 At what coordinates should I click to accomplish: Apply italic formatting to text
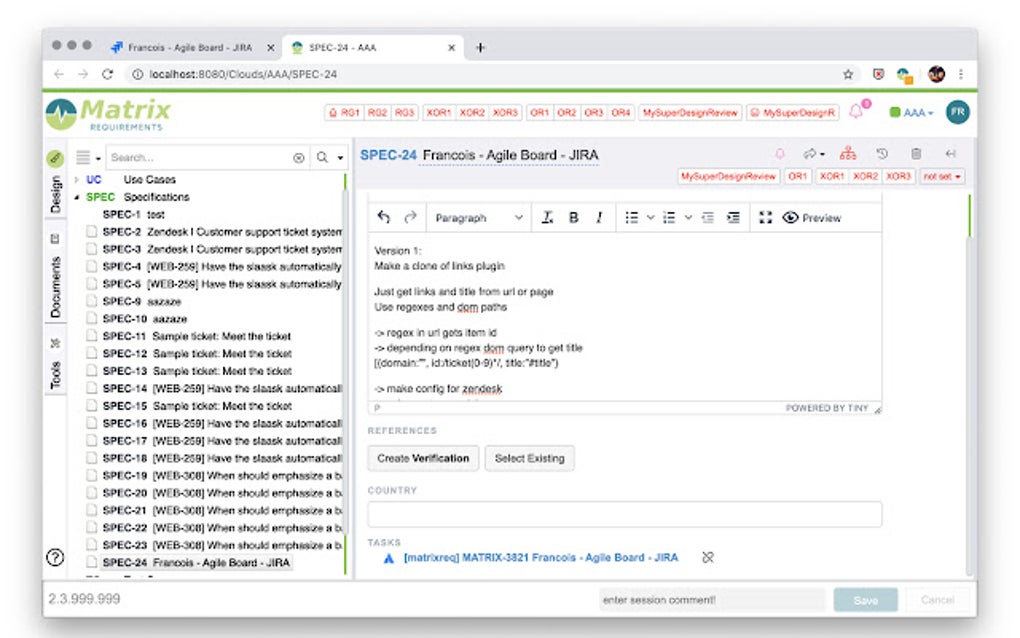pos(597,217)
